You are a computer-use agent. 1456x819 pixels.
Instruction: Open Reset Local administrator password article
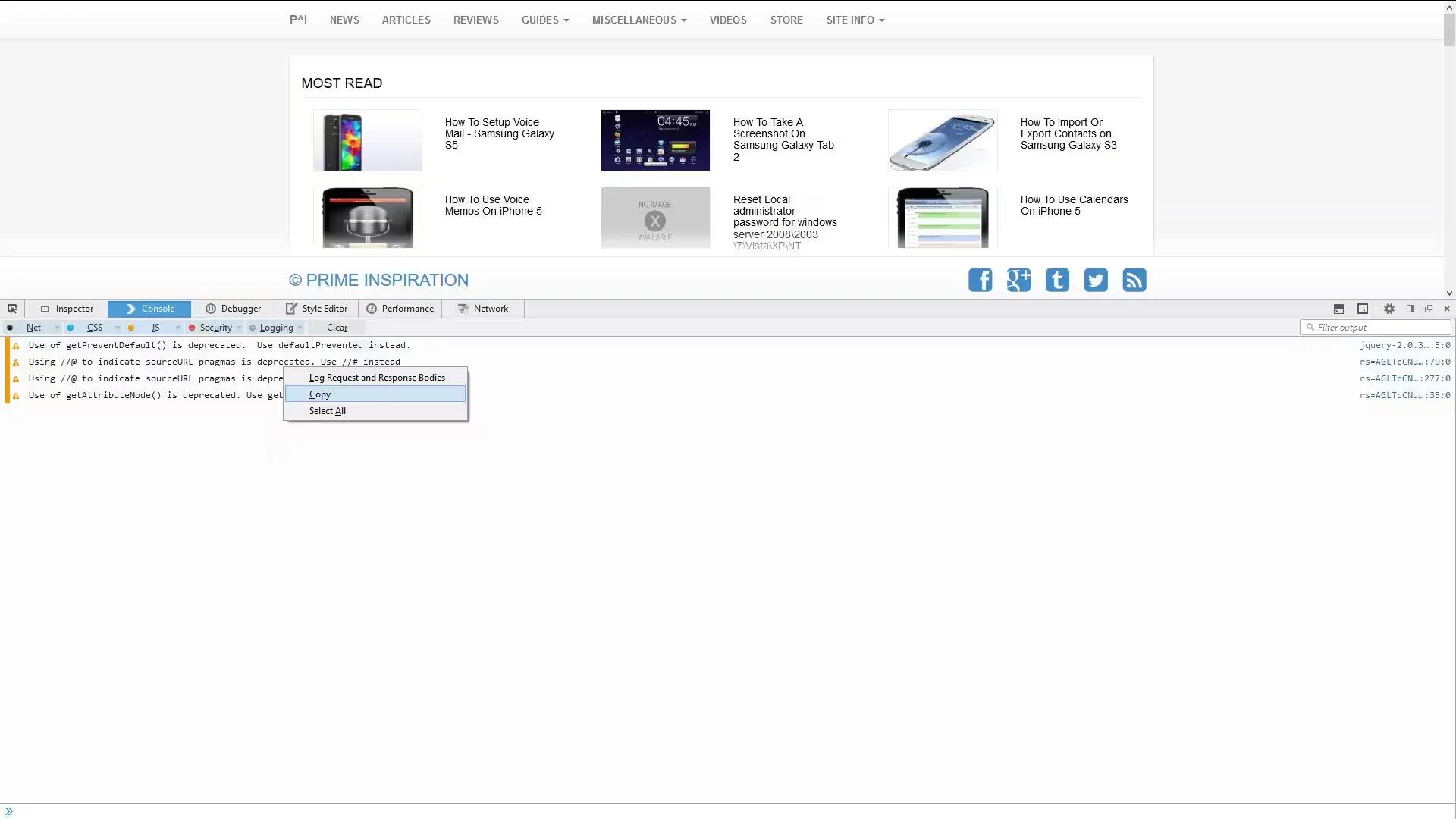pyautogui.click(x=785, y=222)
